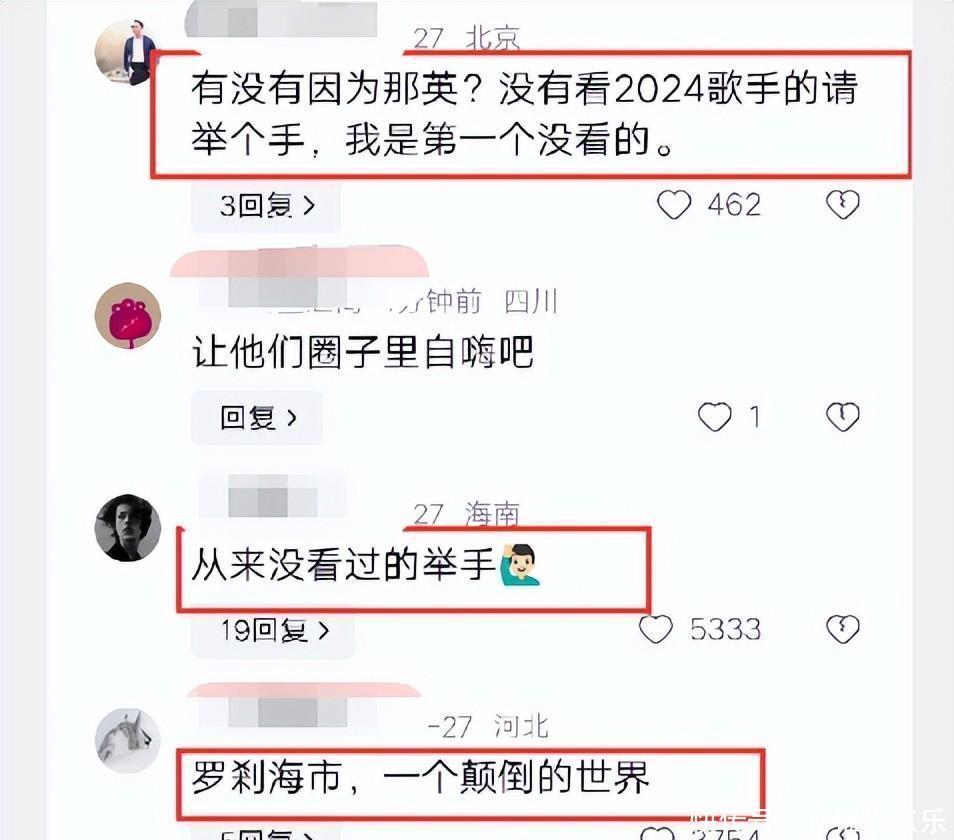Like the Sichuan comment with 1 like

[714, 417]
